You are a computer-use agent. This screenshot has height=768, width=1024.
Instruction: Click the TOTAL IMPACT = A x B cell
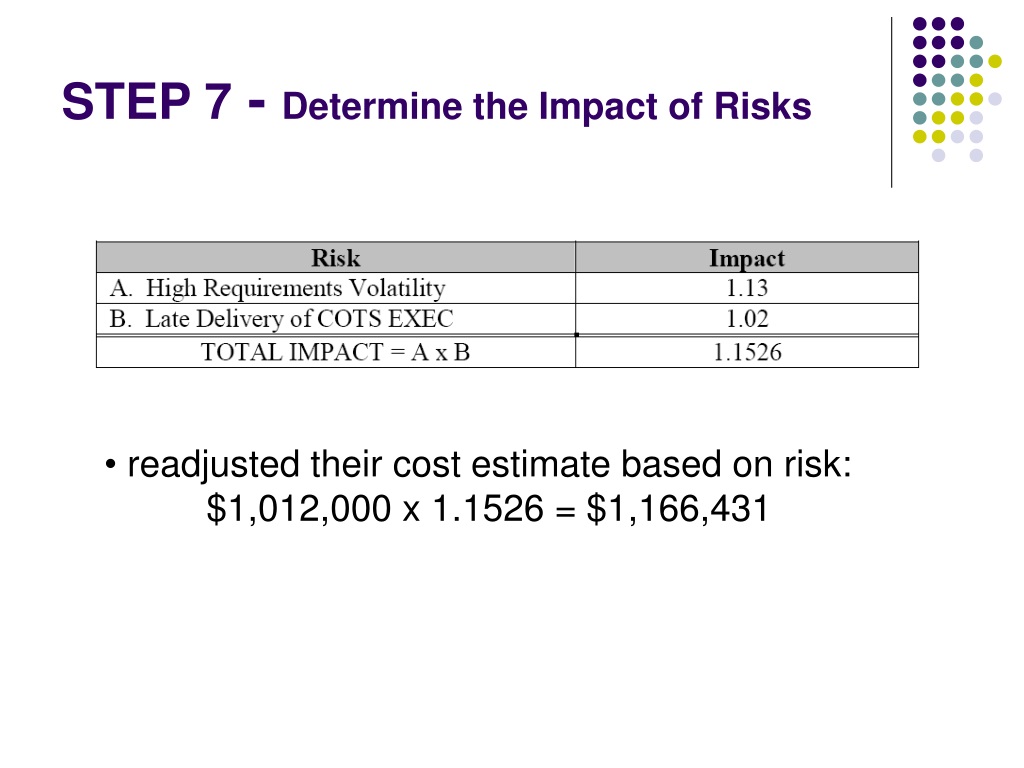(336, 352)
